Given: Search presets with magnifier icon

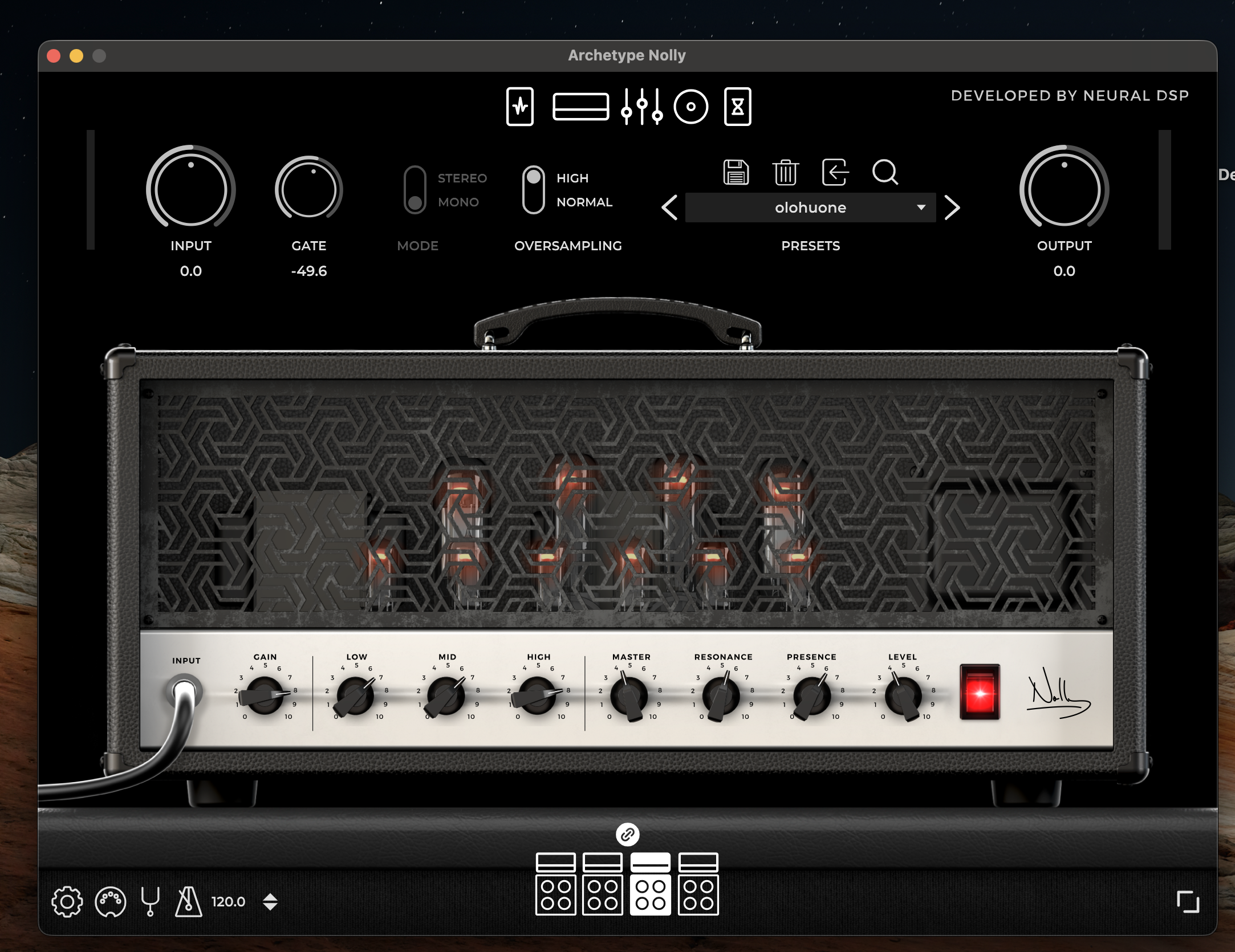Looking at the screenshot, I should 885,172.
